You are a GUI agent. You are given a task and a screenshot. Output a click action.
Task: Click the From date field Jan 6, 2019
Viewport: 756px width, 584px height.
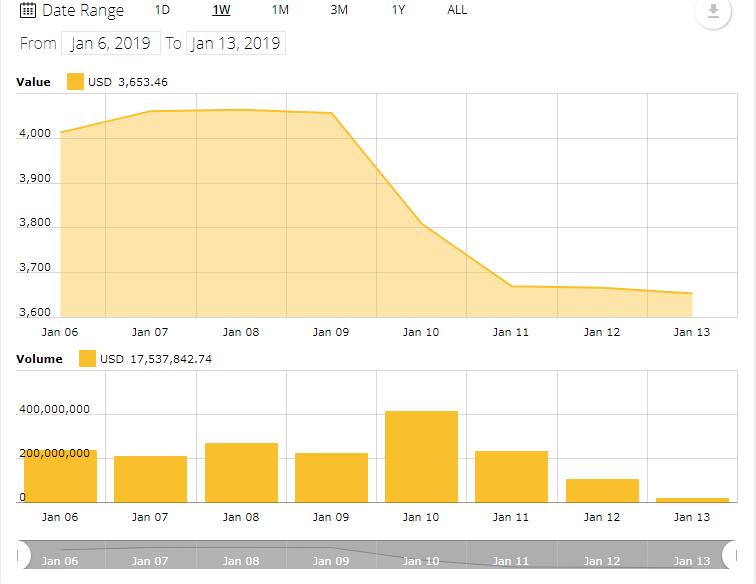click(110, 43)
